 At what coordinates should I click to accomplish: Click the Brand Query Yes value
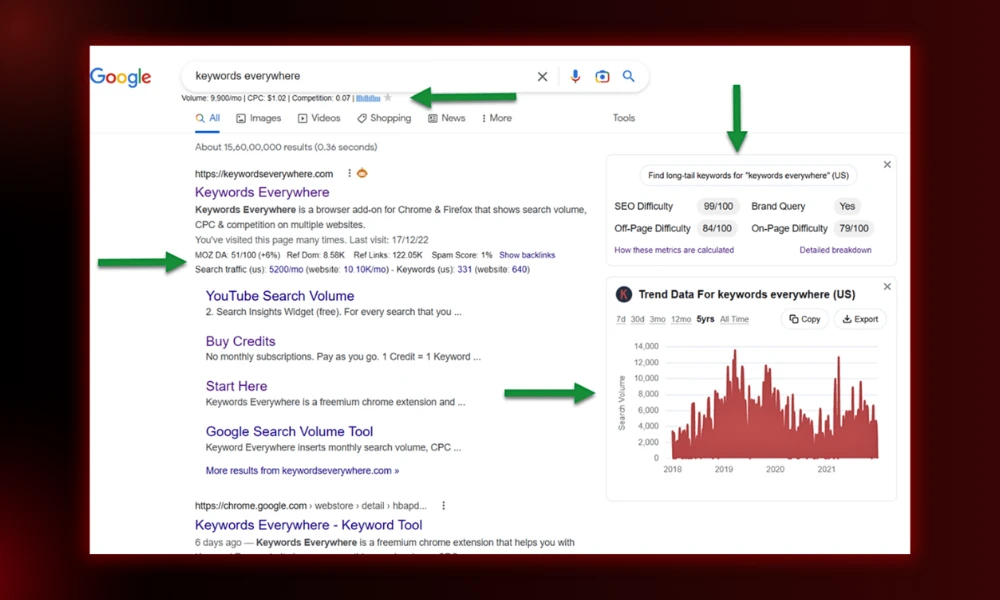[847, 206]
